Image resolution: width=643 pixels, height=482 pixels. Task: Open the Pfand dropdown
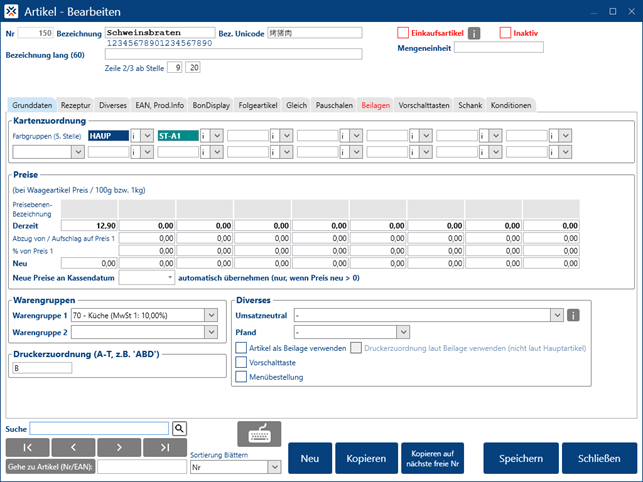[x=403, y=331]
